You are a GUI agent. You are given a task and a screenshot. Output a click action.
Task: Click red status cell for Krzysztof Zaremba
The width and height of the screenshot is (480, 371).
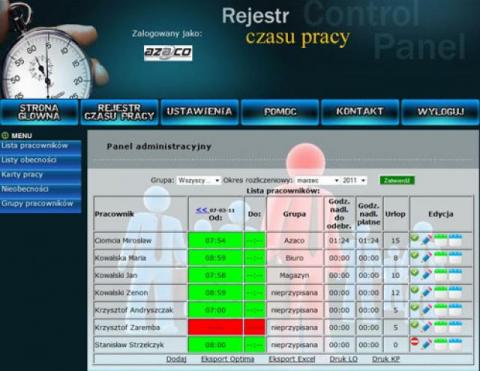coord(215,327)
